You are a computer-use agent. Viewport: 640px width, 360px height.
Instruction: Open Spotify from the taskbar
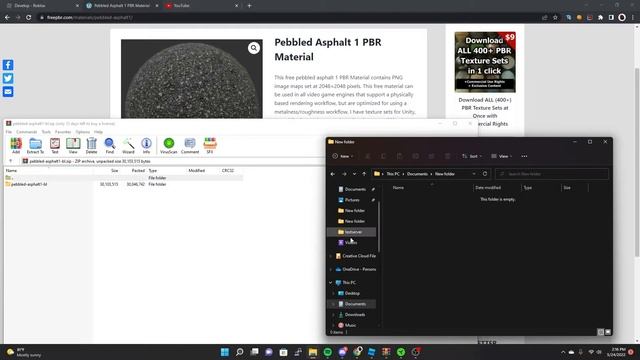(x=328, y=352)
